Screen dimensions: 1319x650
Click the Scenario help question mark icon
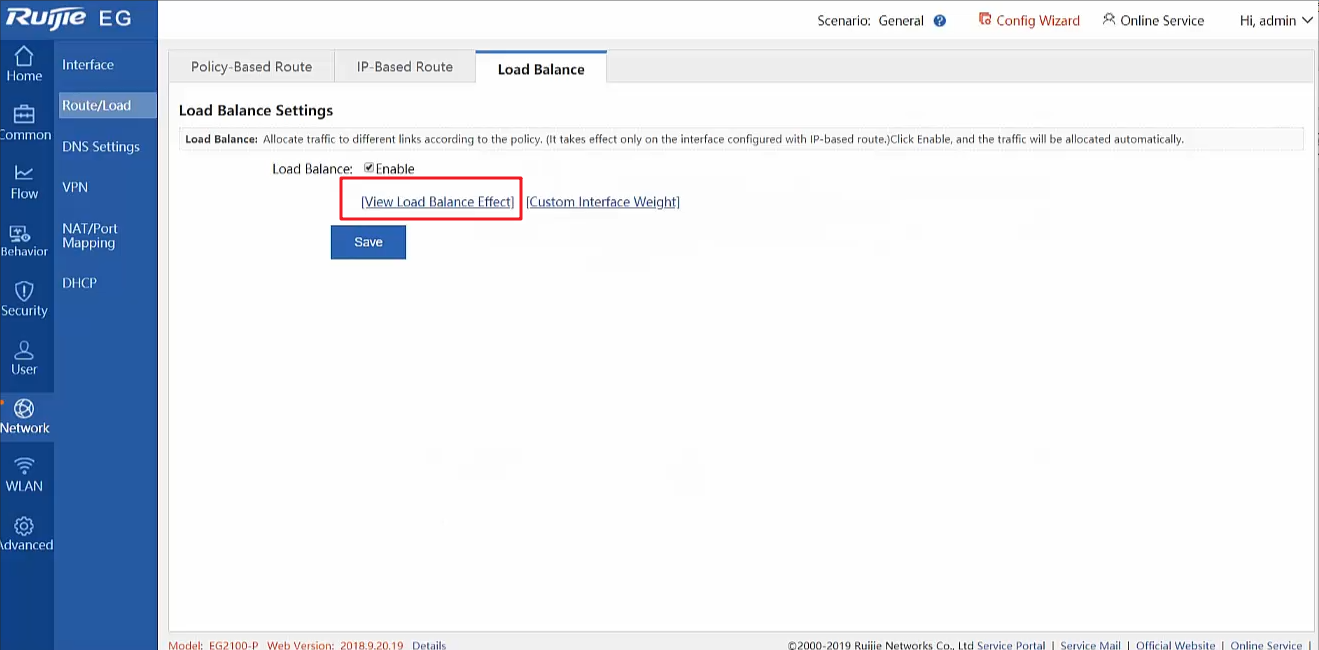[940, 20]
